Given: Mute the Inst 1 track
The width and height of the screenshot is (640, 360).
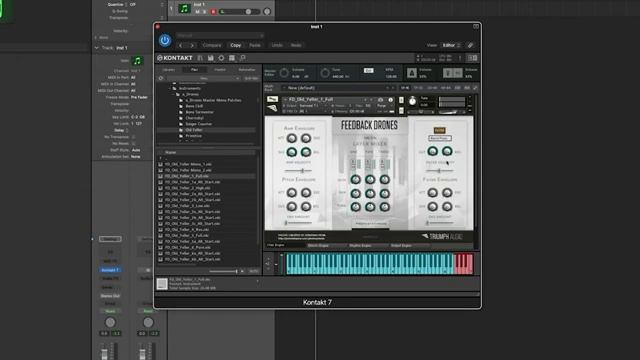Looking at the screenshot, I should click(198, 12).
